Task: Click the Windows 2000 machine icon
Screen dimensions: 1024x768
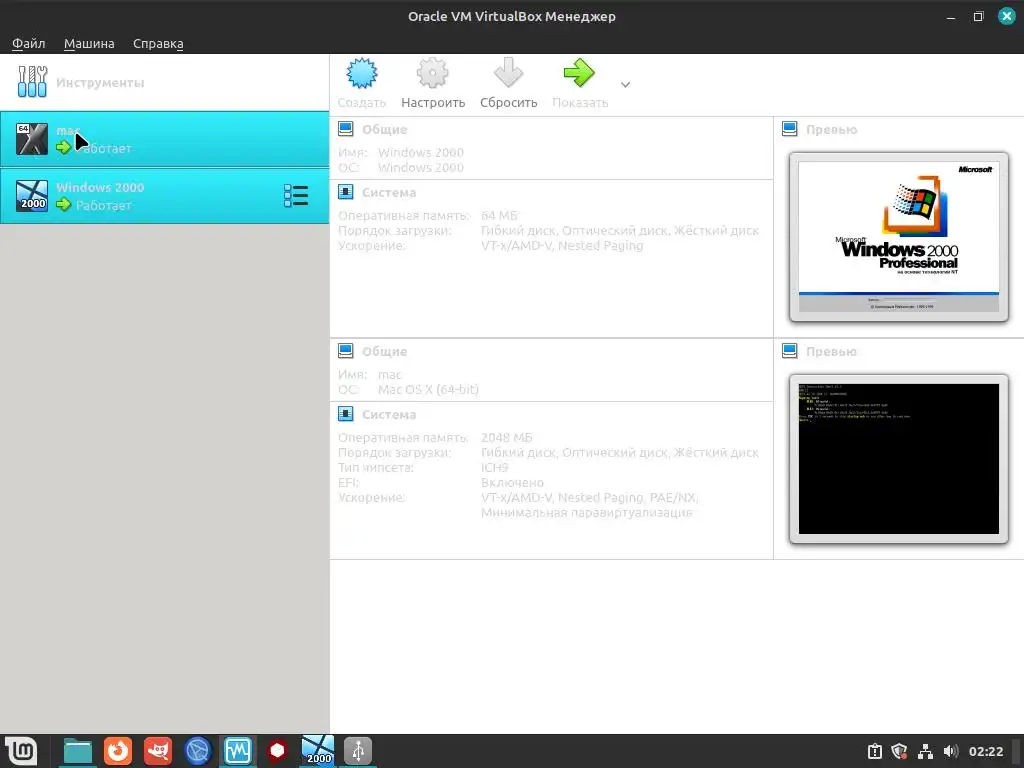Action: (32, 196)
